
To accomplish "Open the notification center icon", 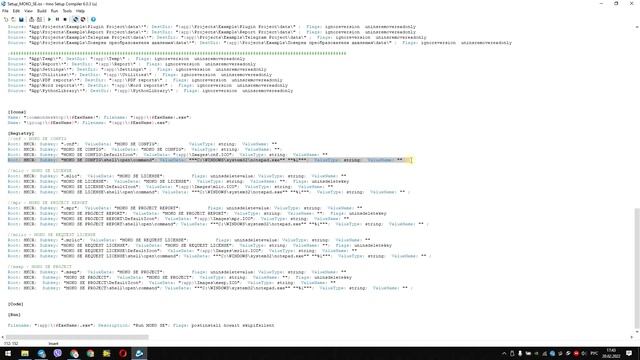I will pos(629,353).
